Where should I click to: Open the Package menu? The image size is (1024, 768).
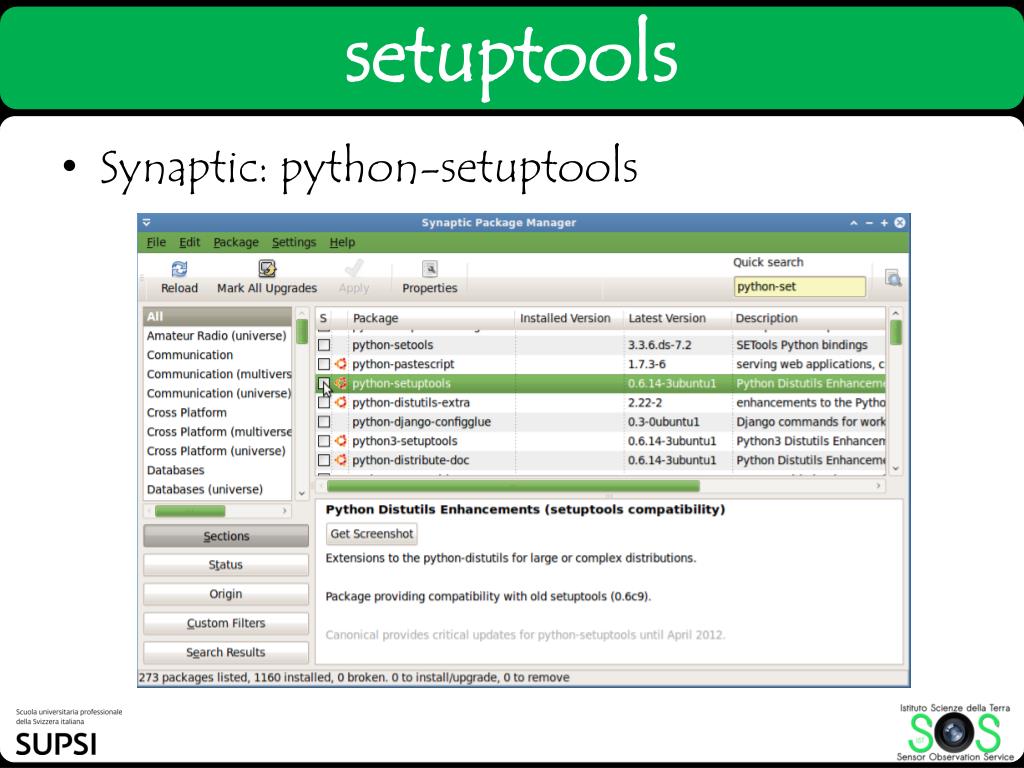(x=236, y=242)
